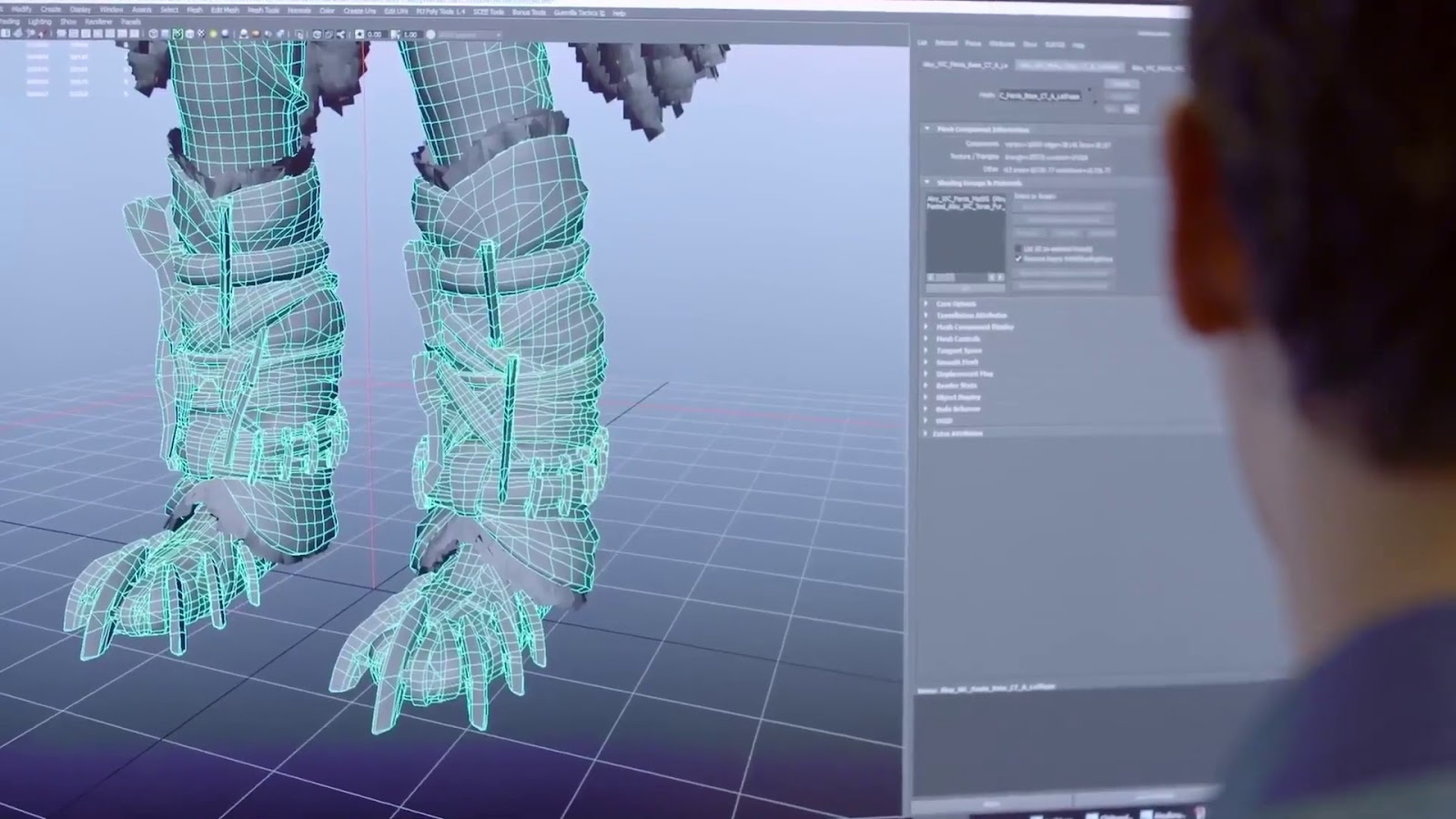The image size is (1456, 819).
Task: Expand the Tangent Space section
Action: pos(927,350)
